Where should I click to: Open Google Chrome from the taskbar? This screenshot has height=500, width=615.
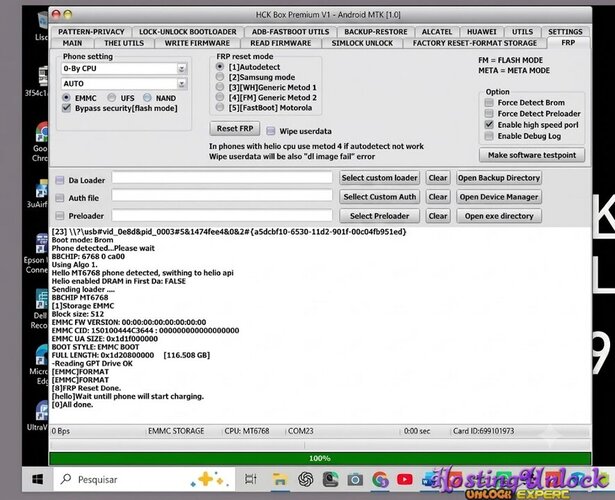[x=380, y=479]
